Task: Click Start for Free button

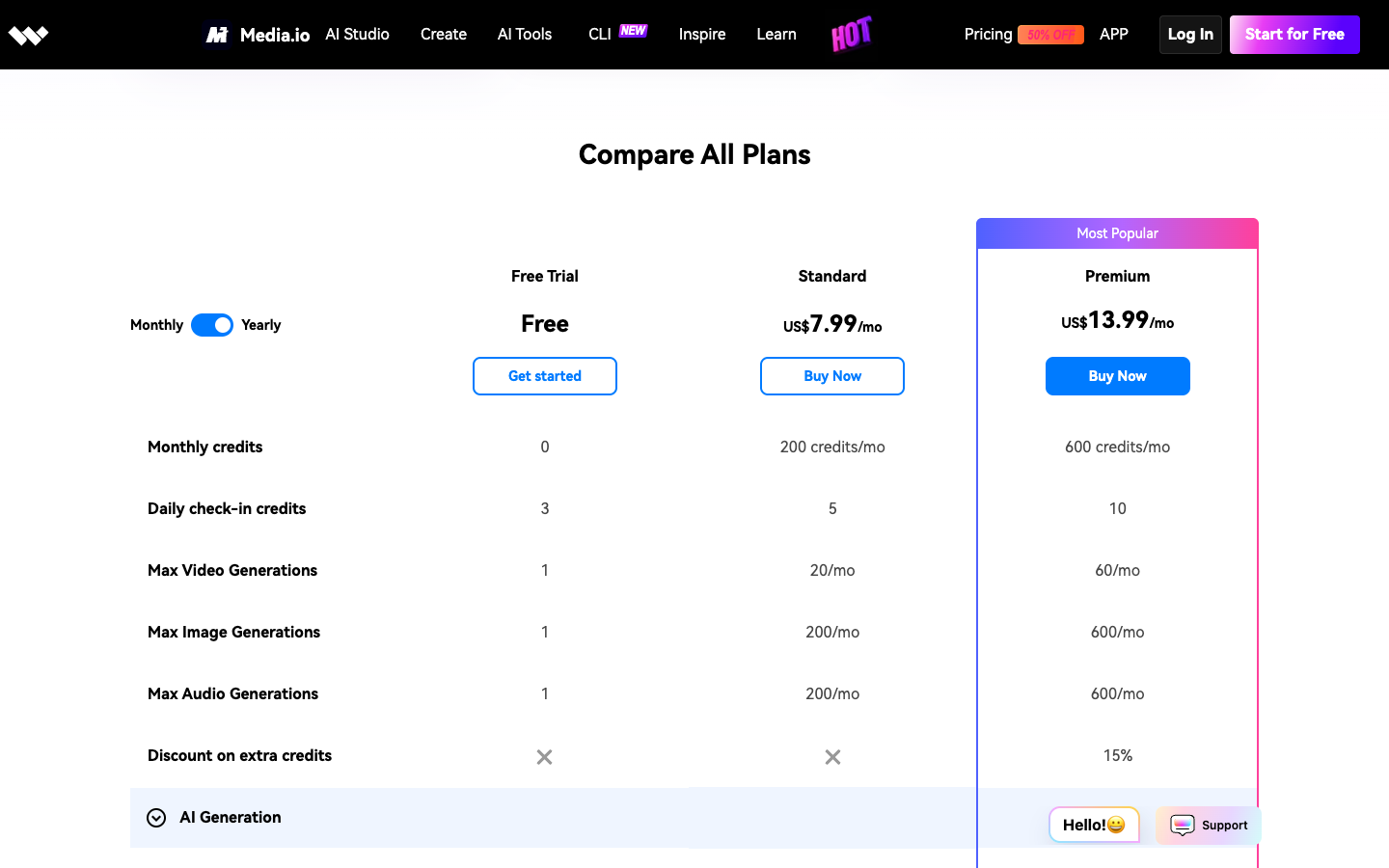Action: [1294, 35]
